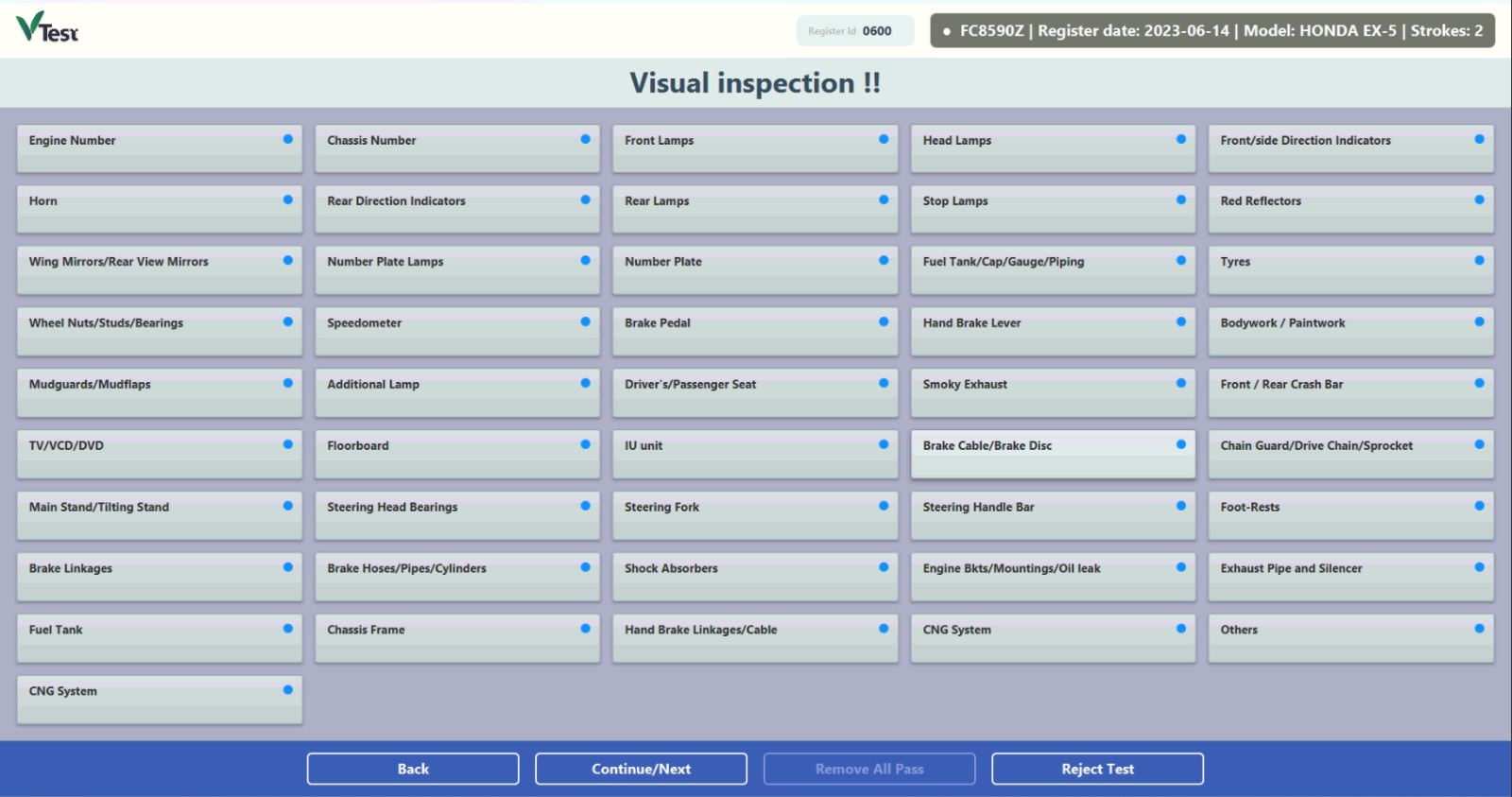Image resolution: width=1512 pixels, height=797 pixels.
Task: Select the highlighted Brake Cable/Brake Disc card
Action: click(x=1053, y=455)
